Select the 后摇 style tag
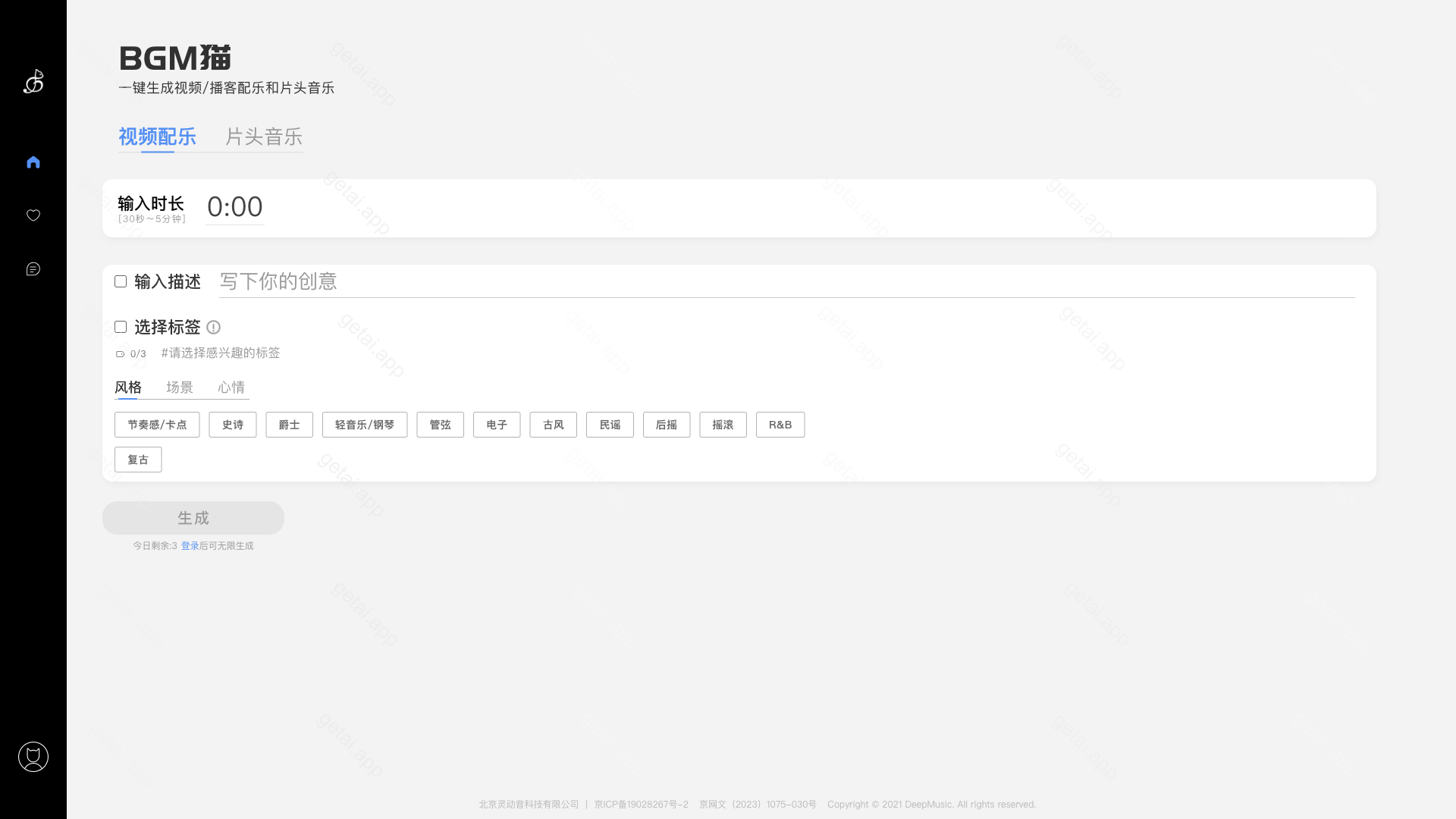1456x819 pixels. (667, 425)
